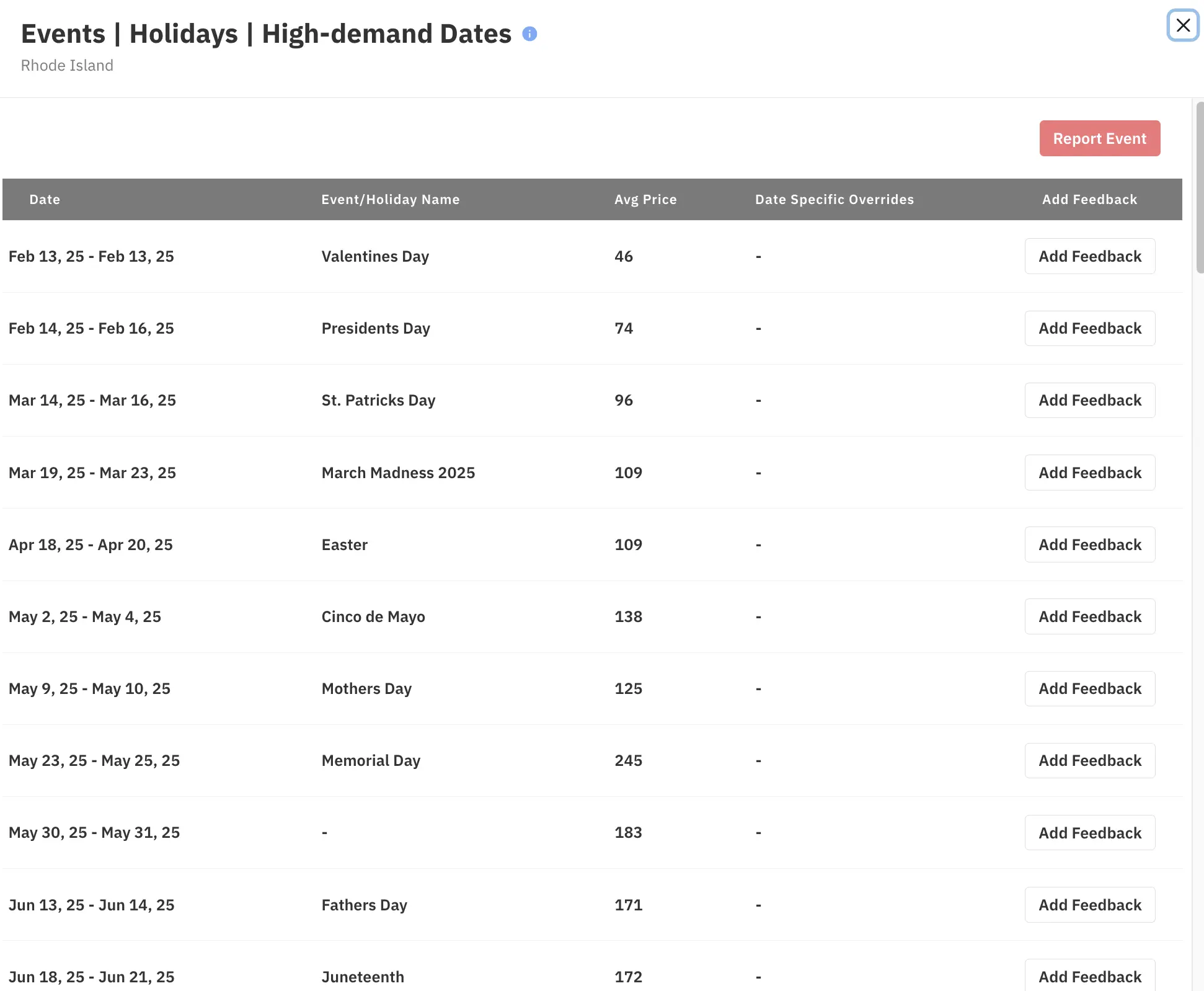Click the Date Specific Overrides column header

pyautogui.click(x=834, y=200)
